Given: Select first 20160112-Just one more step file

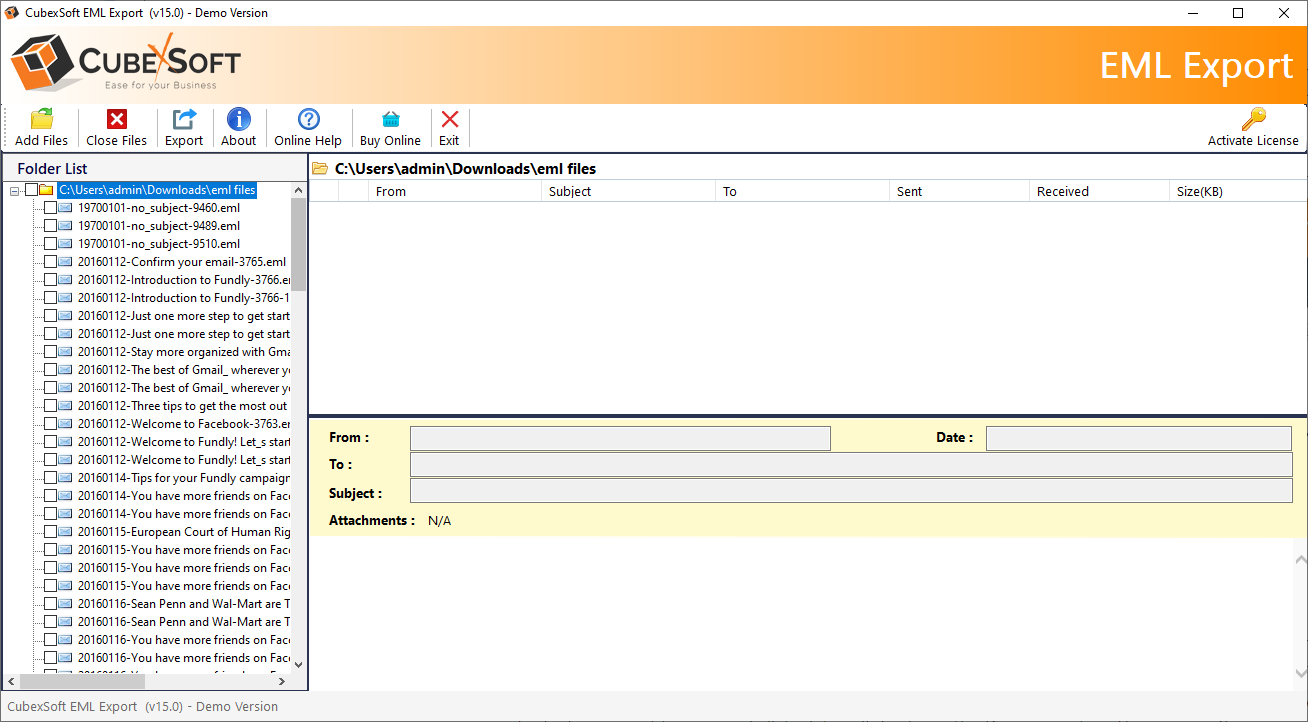Looking at the screenshot, I should pos(183,316).
